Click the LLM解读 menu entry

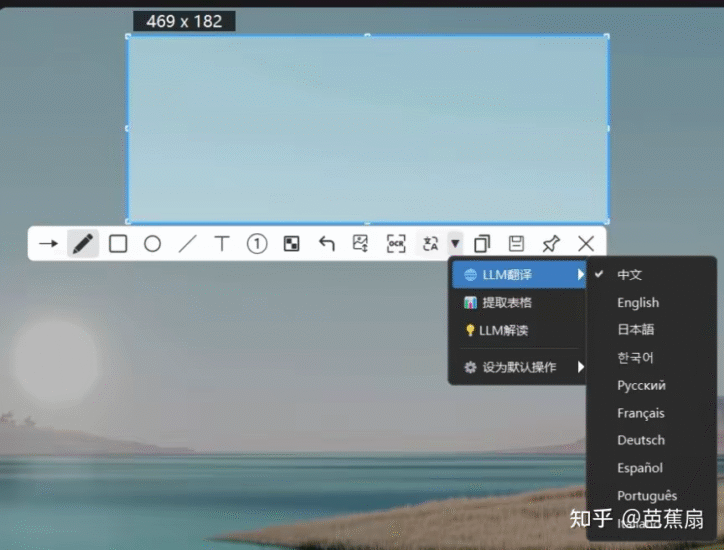[x=503, y=330]
